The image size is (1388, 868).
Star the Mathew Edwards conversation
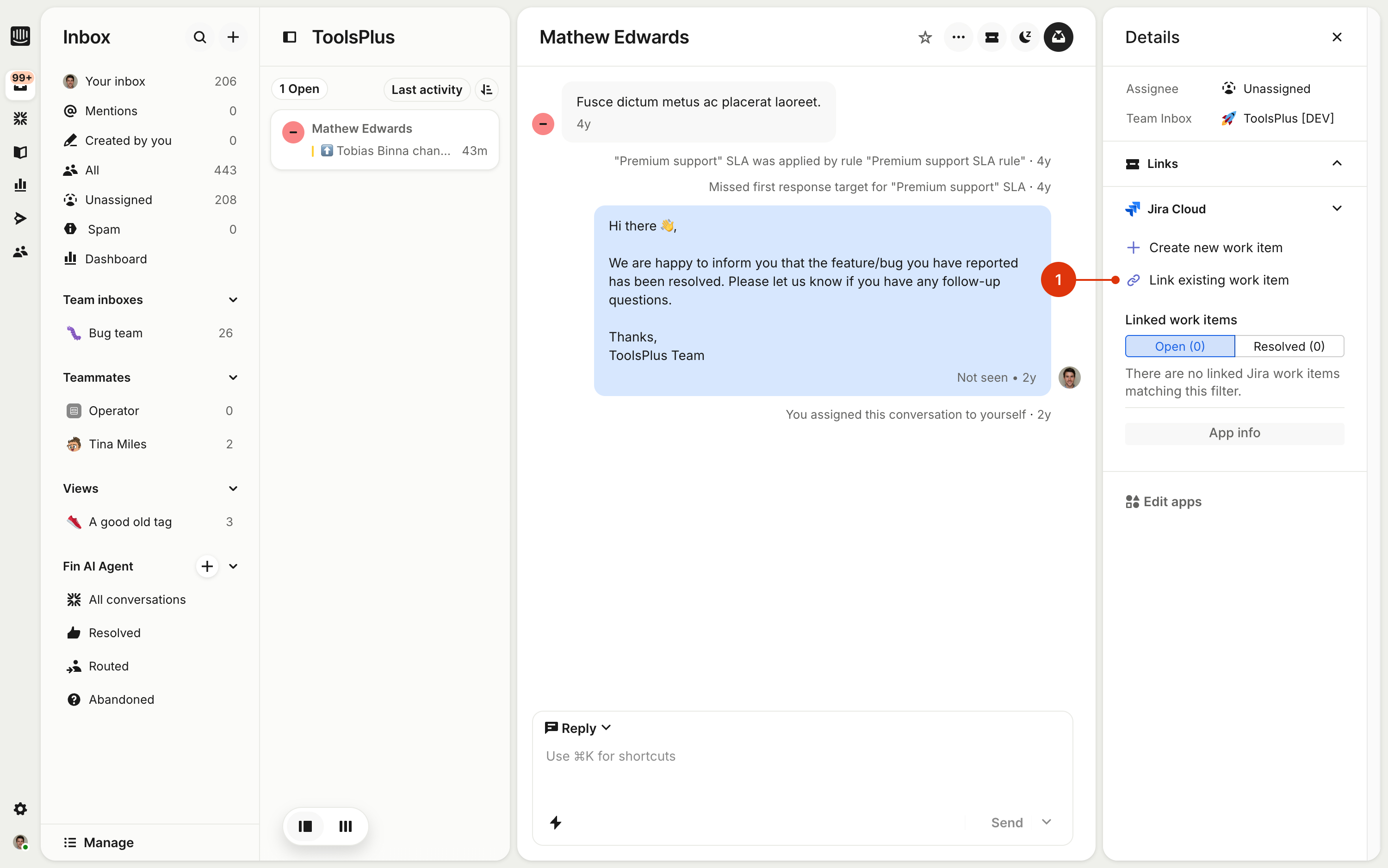click(x=925, y=37)
